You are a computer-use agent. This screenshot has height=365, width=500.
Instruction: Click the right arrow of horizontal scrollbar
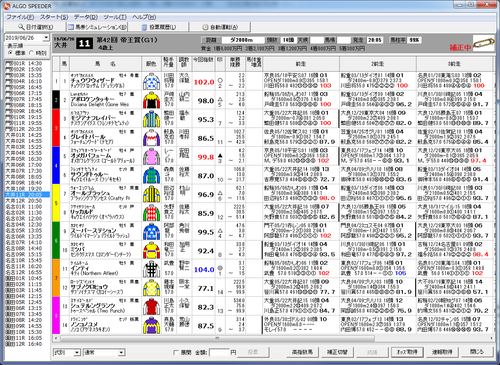click(491, 338)
